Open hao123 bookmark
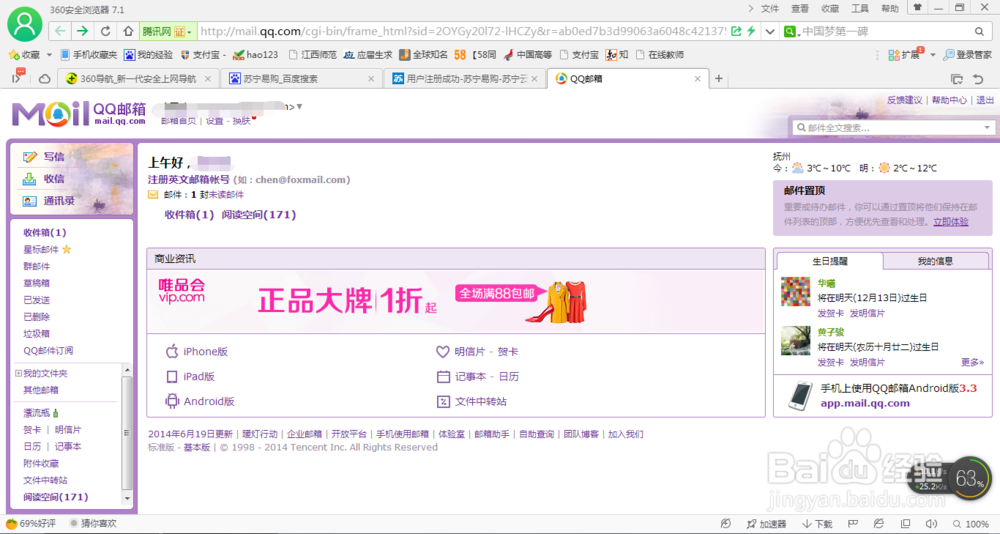This screenshot has width=1000, height=534. click(x=256, y=55)
